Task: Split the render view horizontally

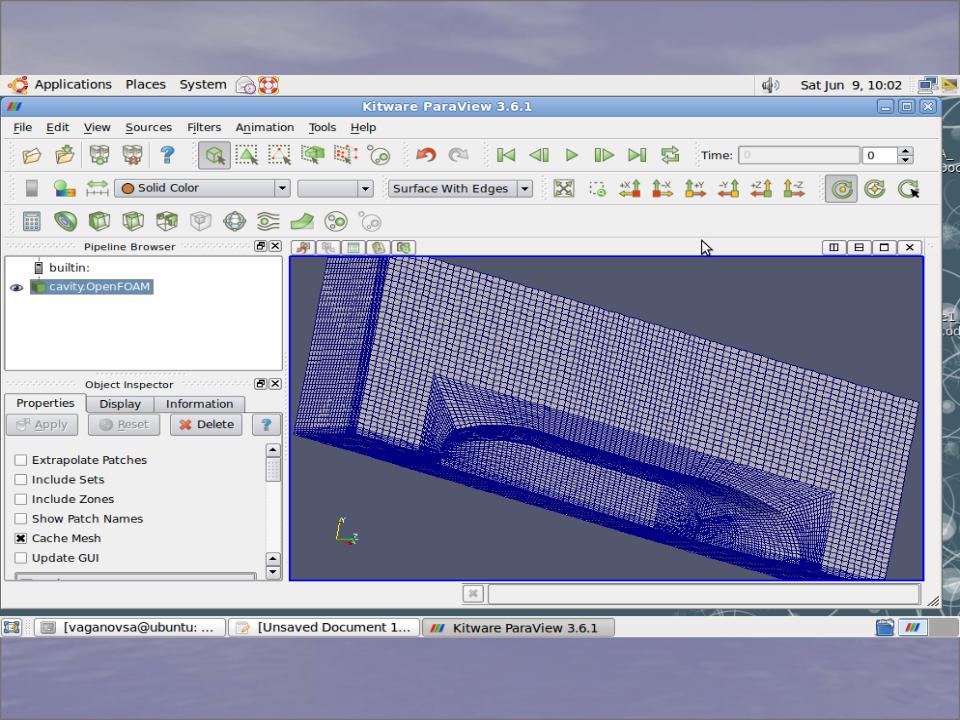Action: tap(833, 247)
